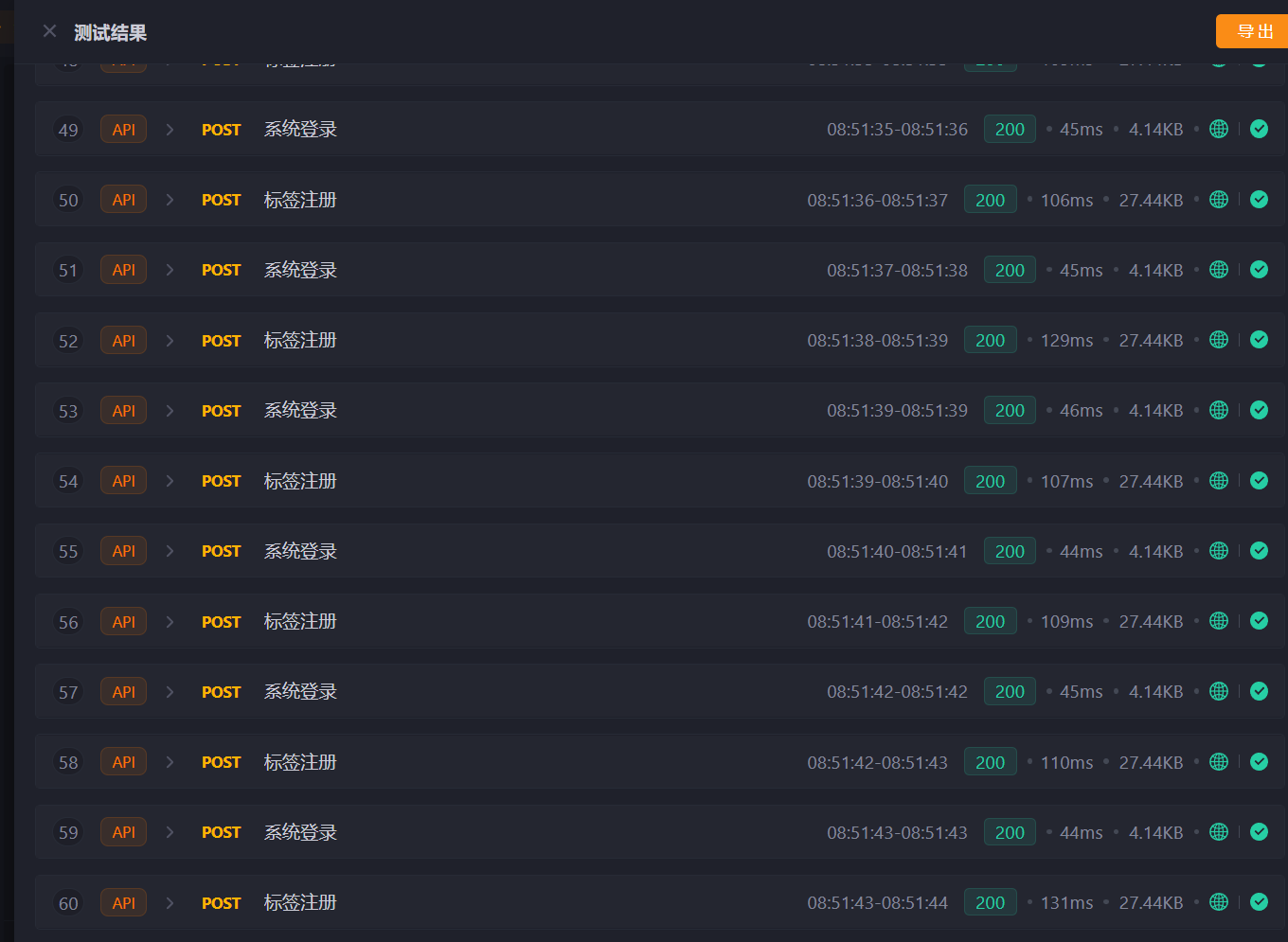The height and width of the screenshot is (942, 1288).
Task: Close the 测试结果 panel
Action: [x=50, y=32]
